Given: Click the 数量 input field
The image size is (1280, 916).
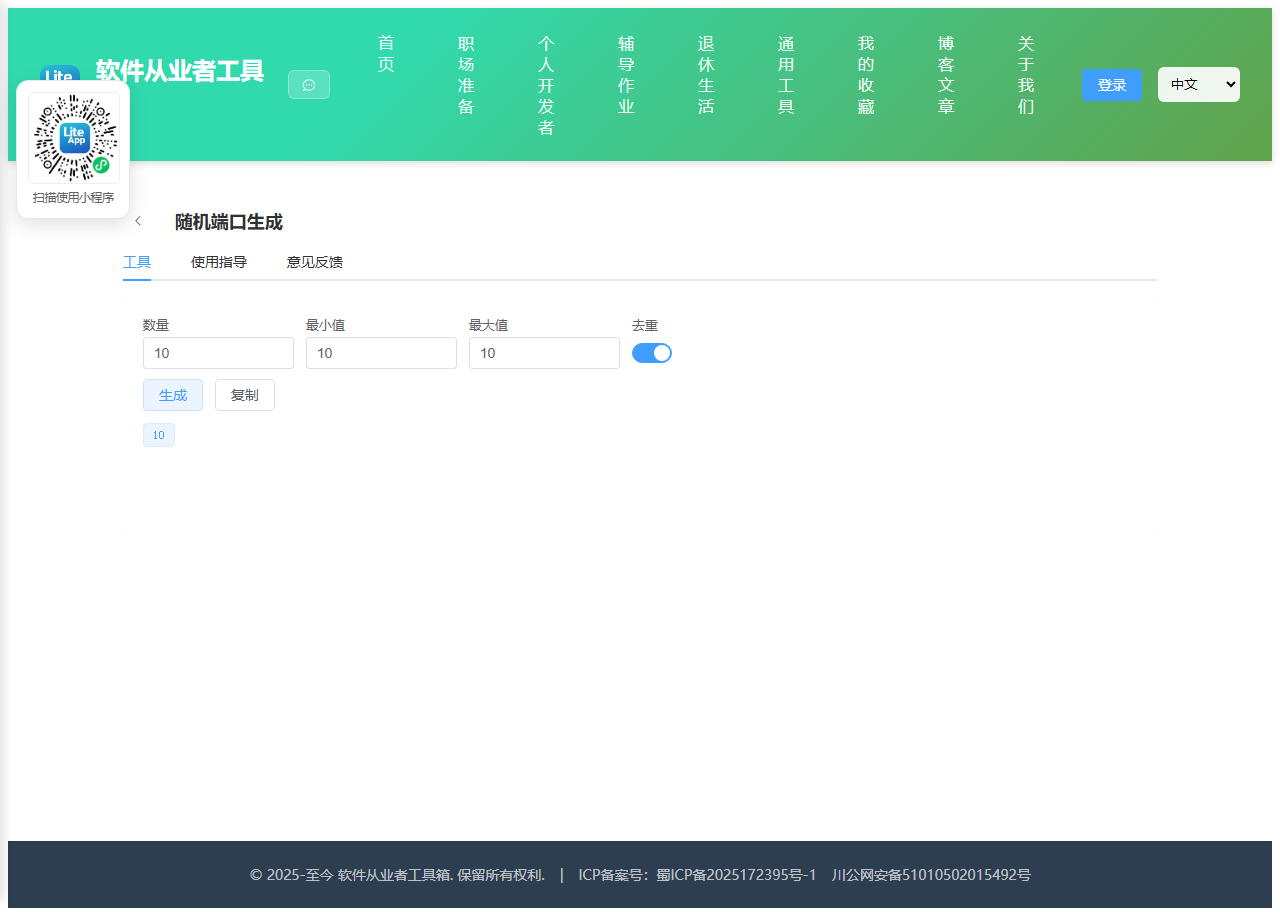Looking at the screenshot, I should tap(218, 353).
